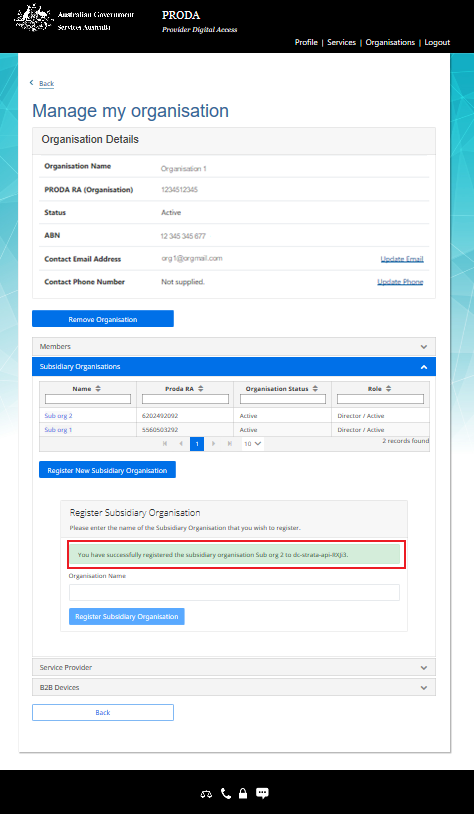
Task: Collapse the Subsidiary Organisations section
Action: (x=234, y=367)
